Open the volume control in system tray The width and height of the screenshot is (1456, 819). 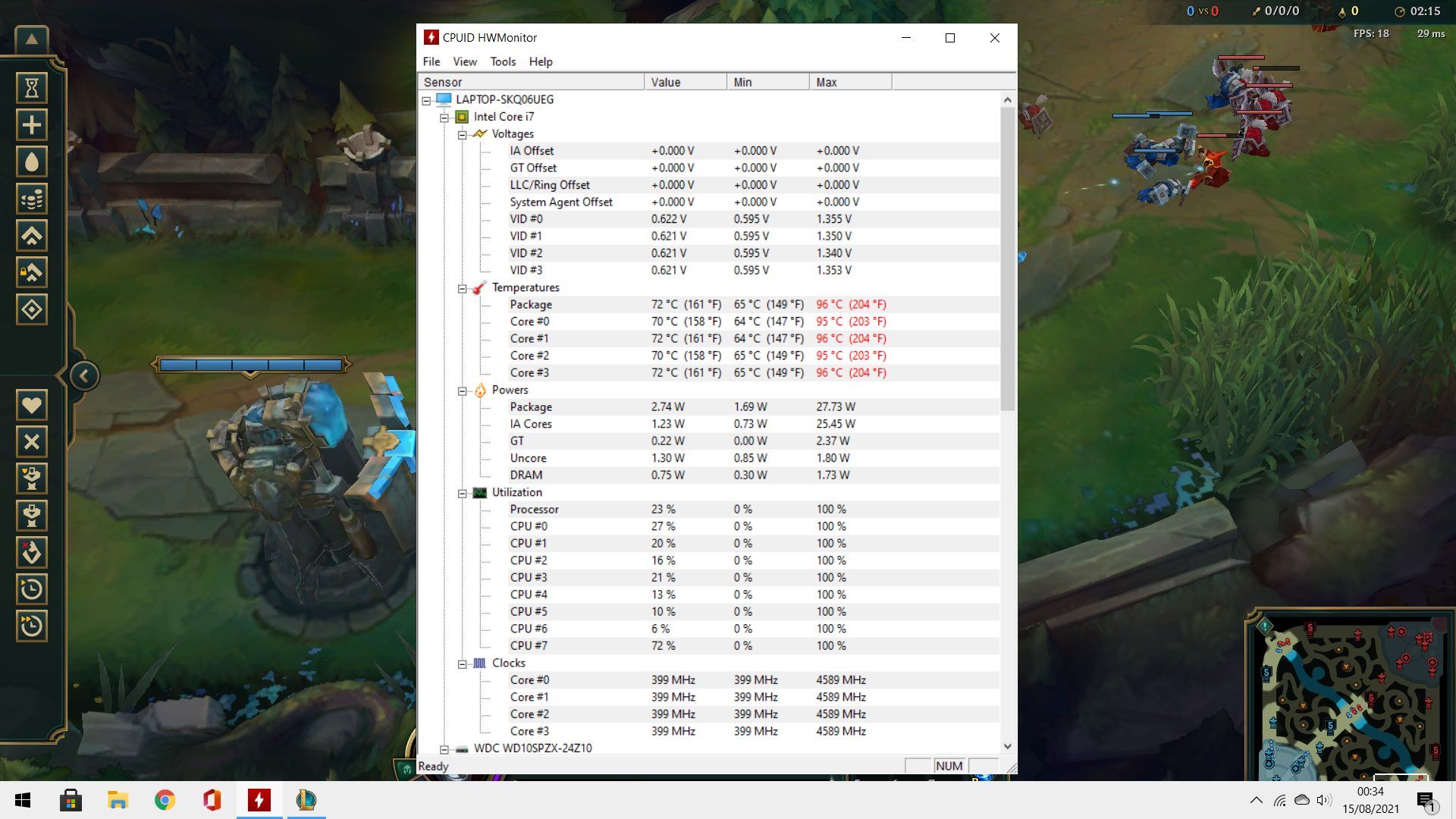click(1324, 800)
